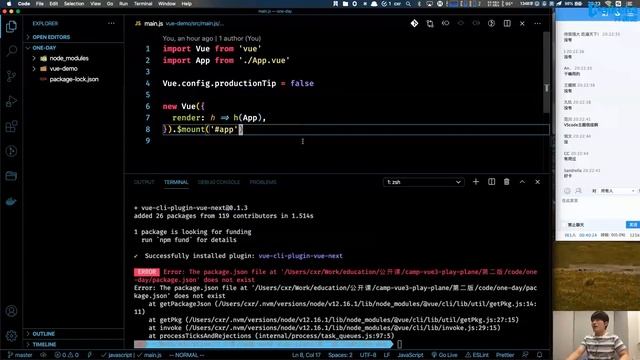Click the emoji icon in the chat window
Screen dimensions: 640x360
tap(567, 191)
